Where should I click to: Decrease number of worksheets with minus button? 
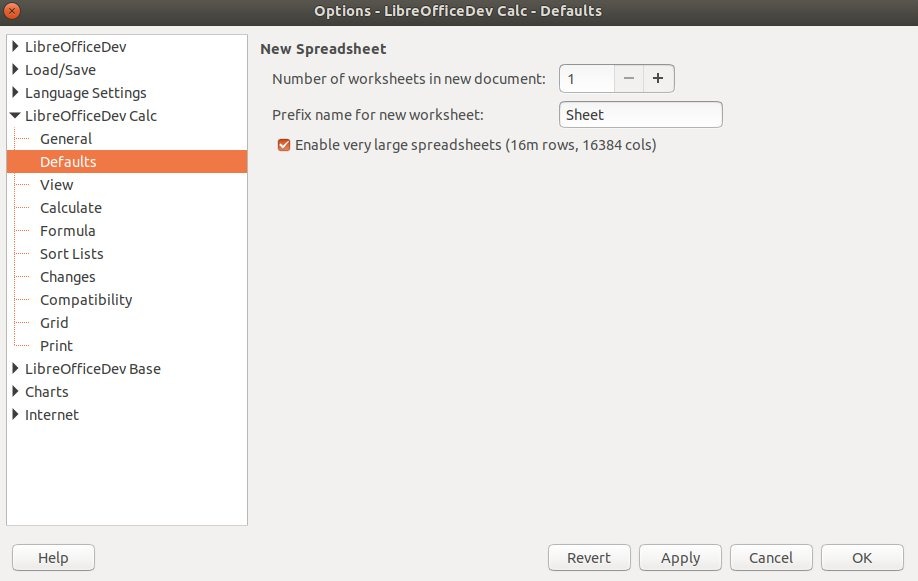pyautogui.click(x=629, y=78)
